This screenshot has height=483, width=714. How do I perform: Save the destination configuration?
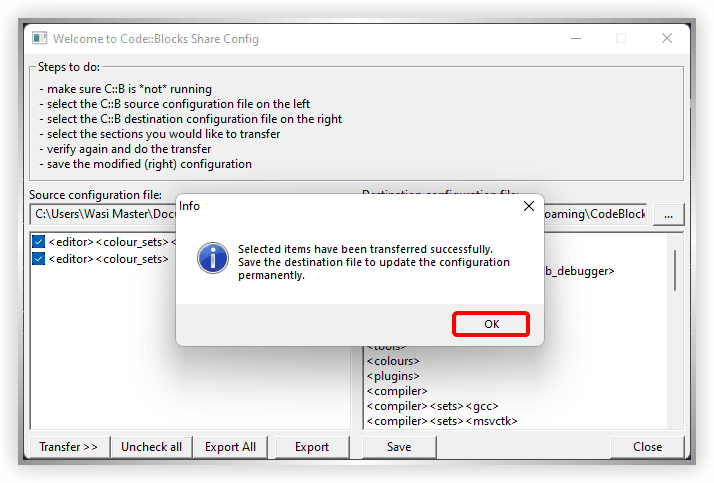[x=399, y=447]
